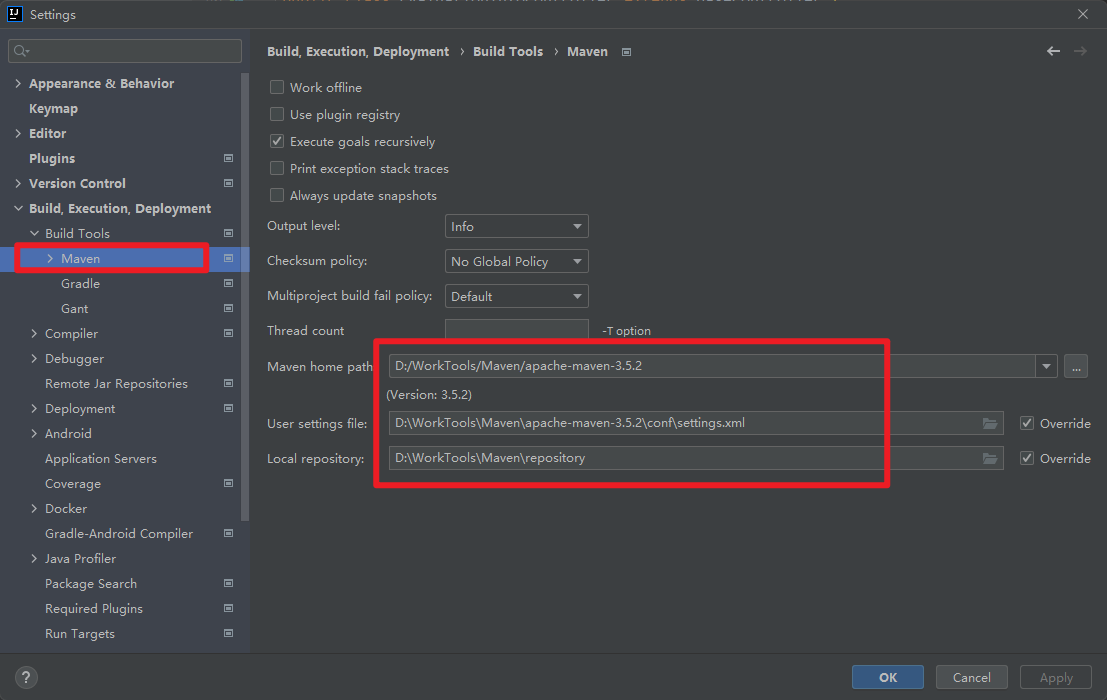Viewport: 1107px width, 700px height.
Task: Enable Always update snapshots checkbox
Action: point(277,195)
